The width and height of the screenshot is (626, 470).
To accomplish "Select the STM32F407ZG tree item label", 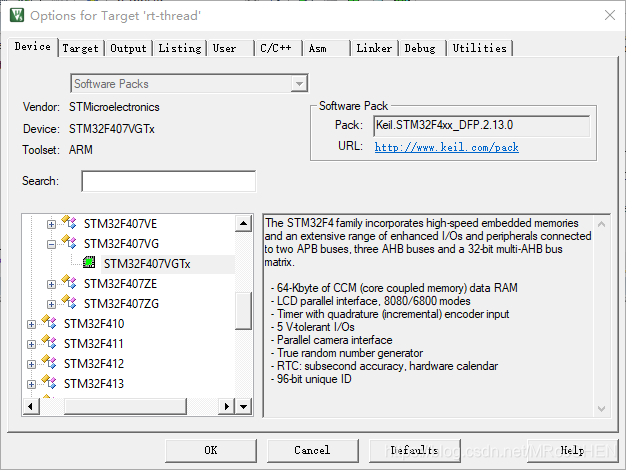I will click(x=121, y=303).
